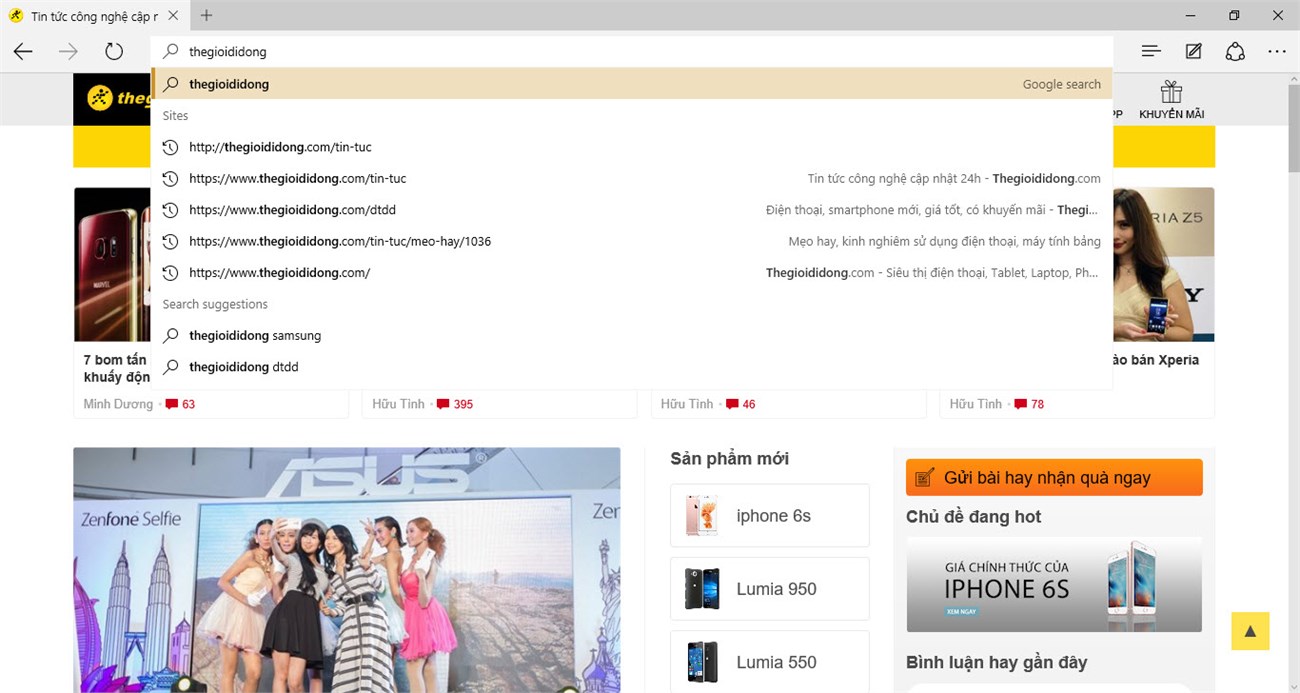The height and width of the screenshot is (693, 1300).
Task: Open a new tab with plus button
Action: pos(206,16)
